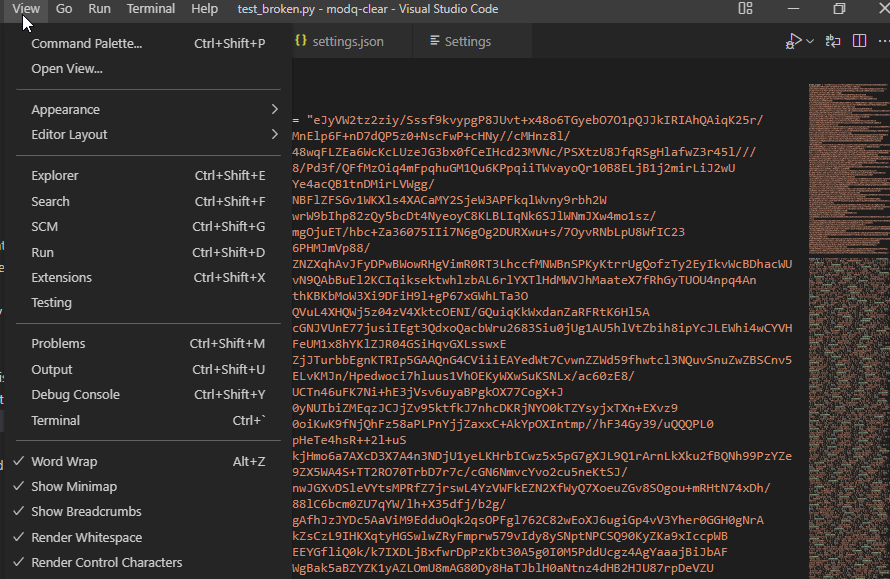
Task: Click the settings.json file icon
Action: (301, 42)
